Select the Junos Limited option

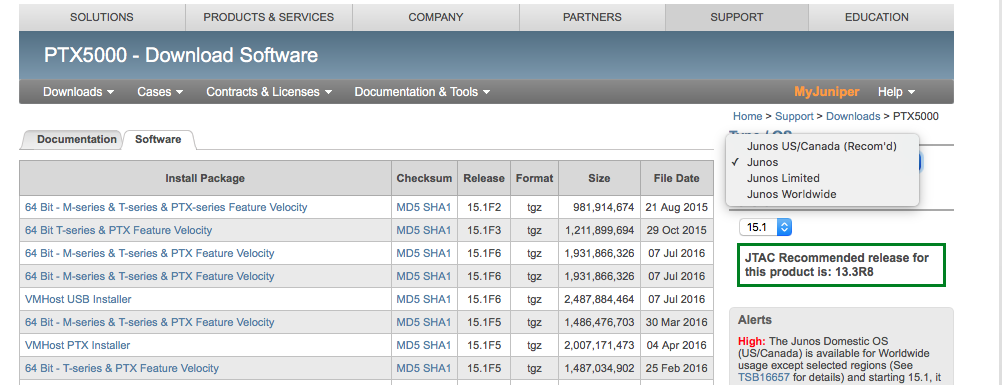click(822, 178)
